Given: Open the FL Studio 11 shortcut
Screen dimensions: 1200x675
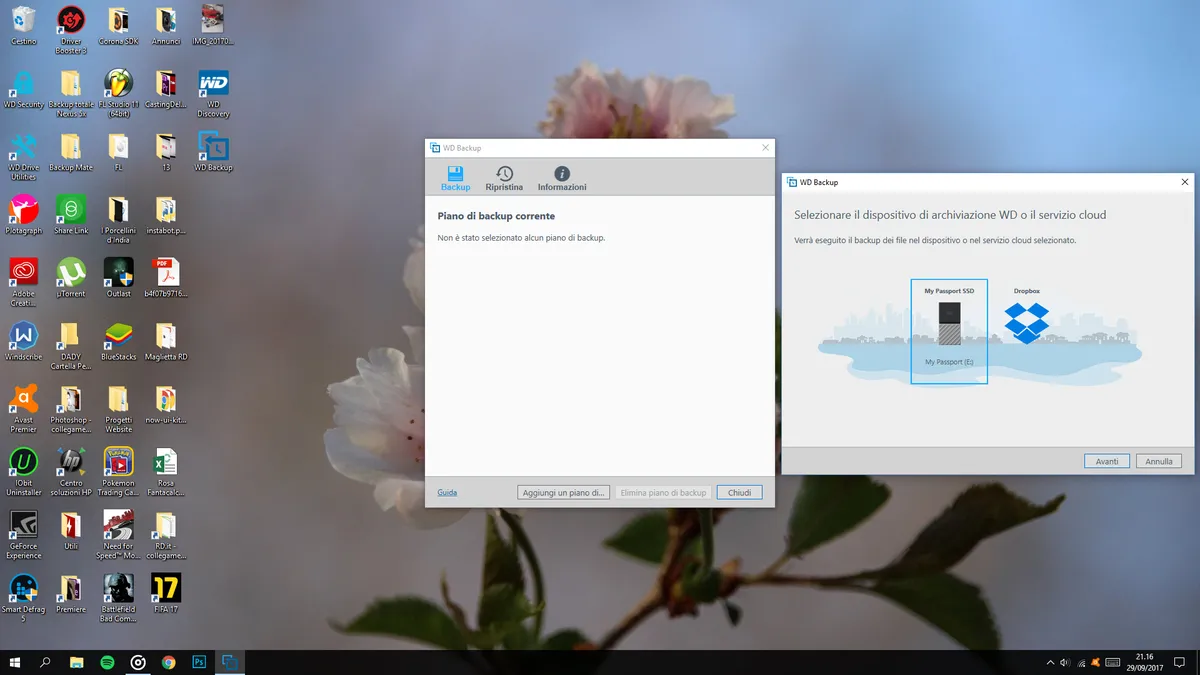Looking at the screenshot, I should coord(118,93).
